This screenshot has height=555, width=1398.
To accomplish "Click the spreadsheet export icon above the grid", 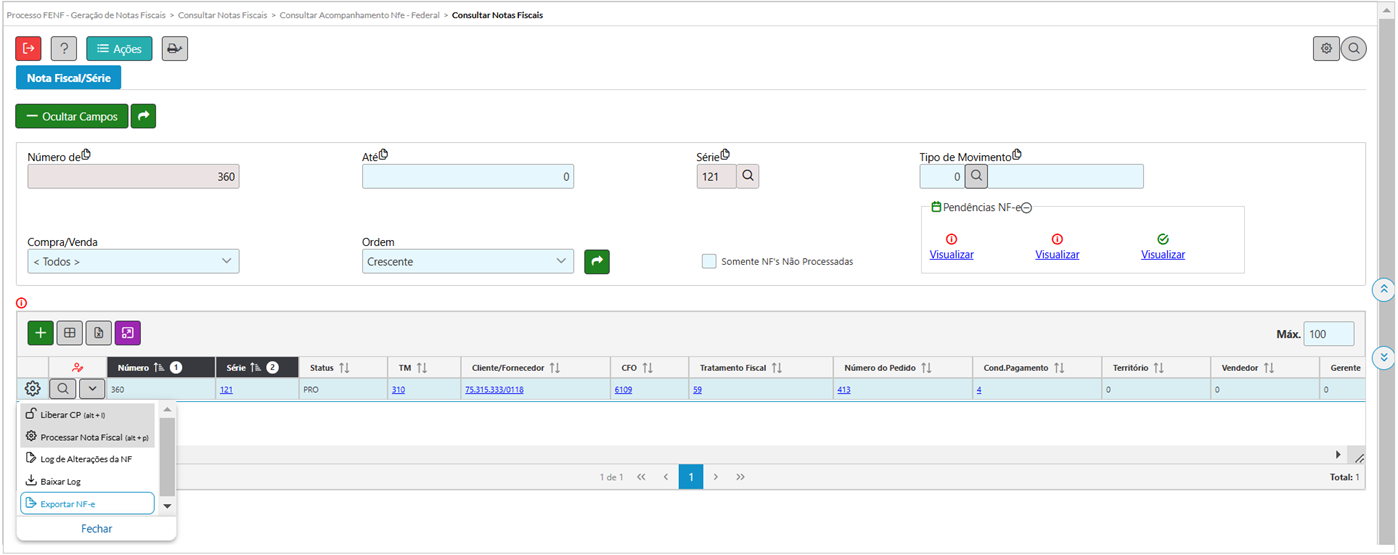I will tap(98, 333).
